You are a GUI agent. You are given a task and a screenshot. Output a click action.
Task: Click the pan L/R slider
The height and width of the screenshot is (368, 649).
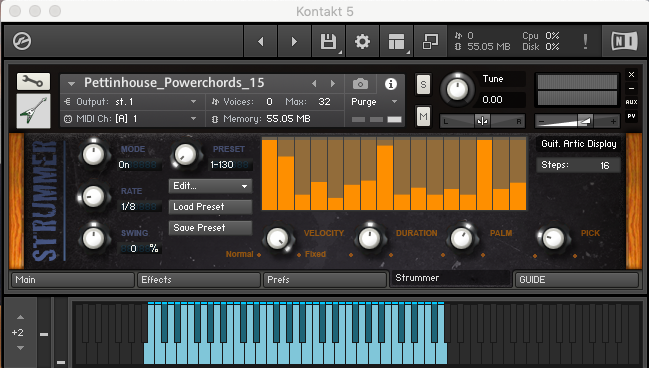pos(482,121)
